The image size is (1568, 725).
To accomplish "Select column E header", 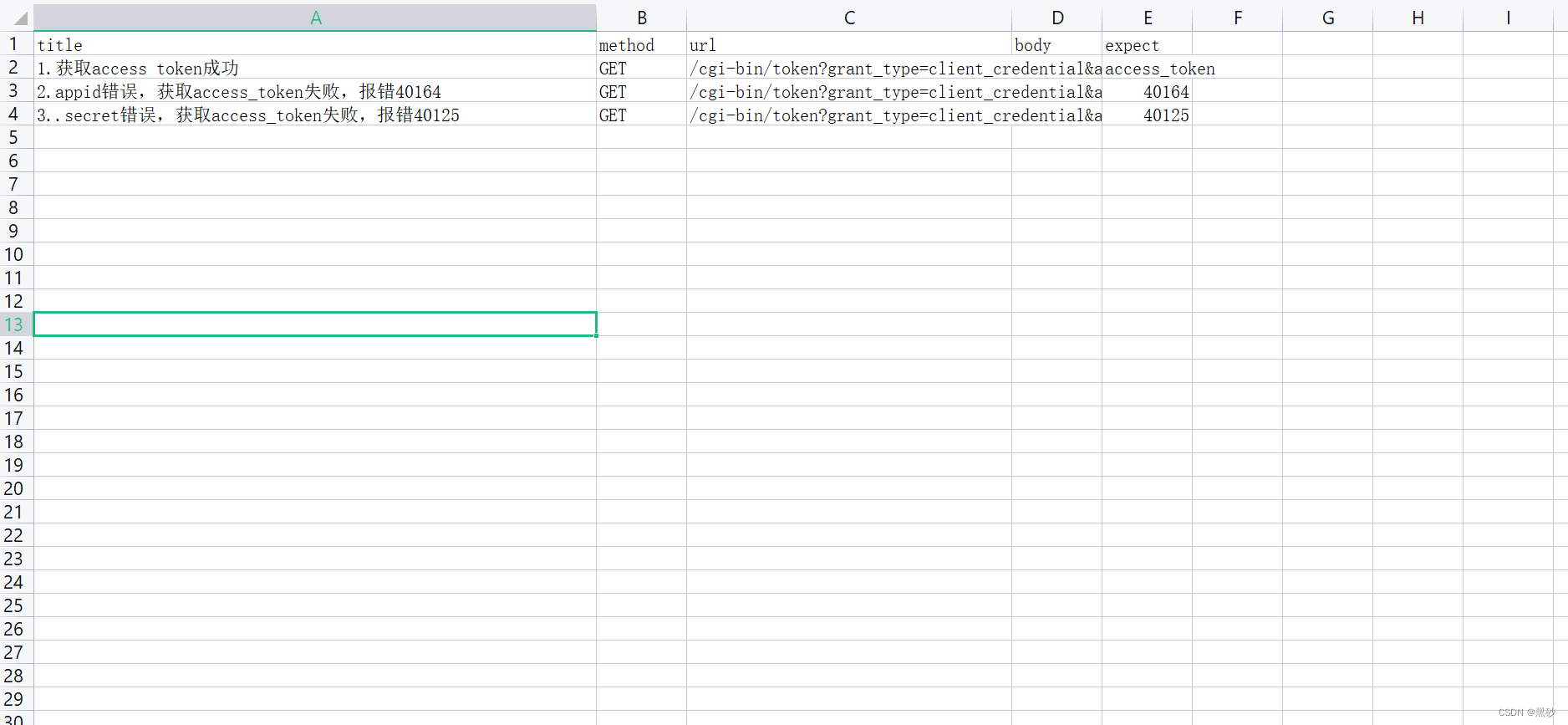I will click(x=1148, y=18).
